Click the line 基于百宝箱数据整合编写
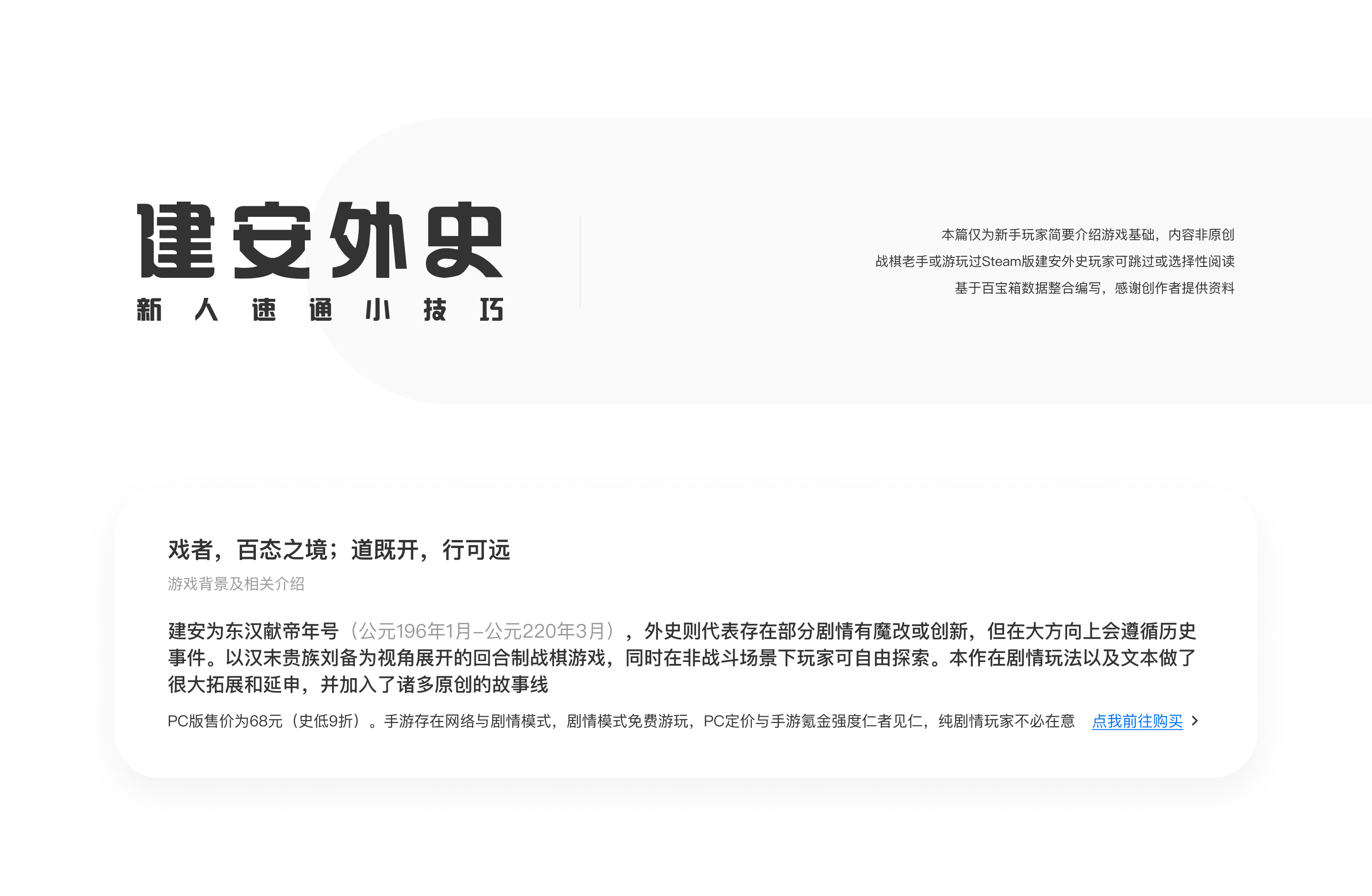This screenshot has height=896, width=1372. coord(1095,288)
